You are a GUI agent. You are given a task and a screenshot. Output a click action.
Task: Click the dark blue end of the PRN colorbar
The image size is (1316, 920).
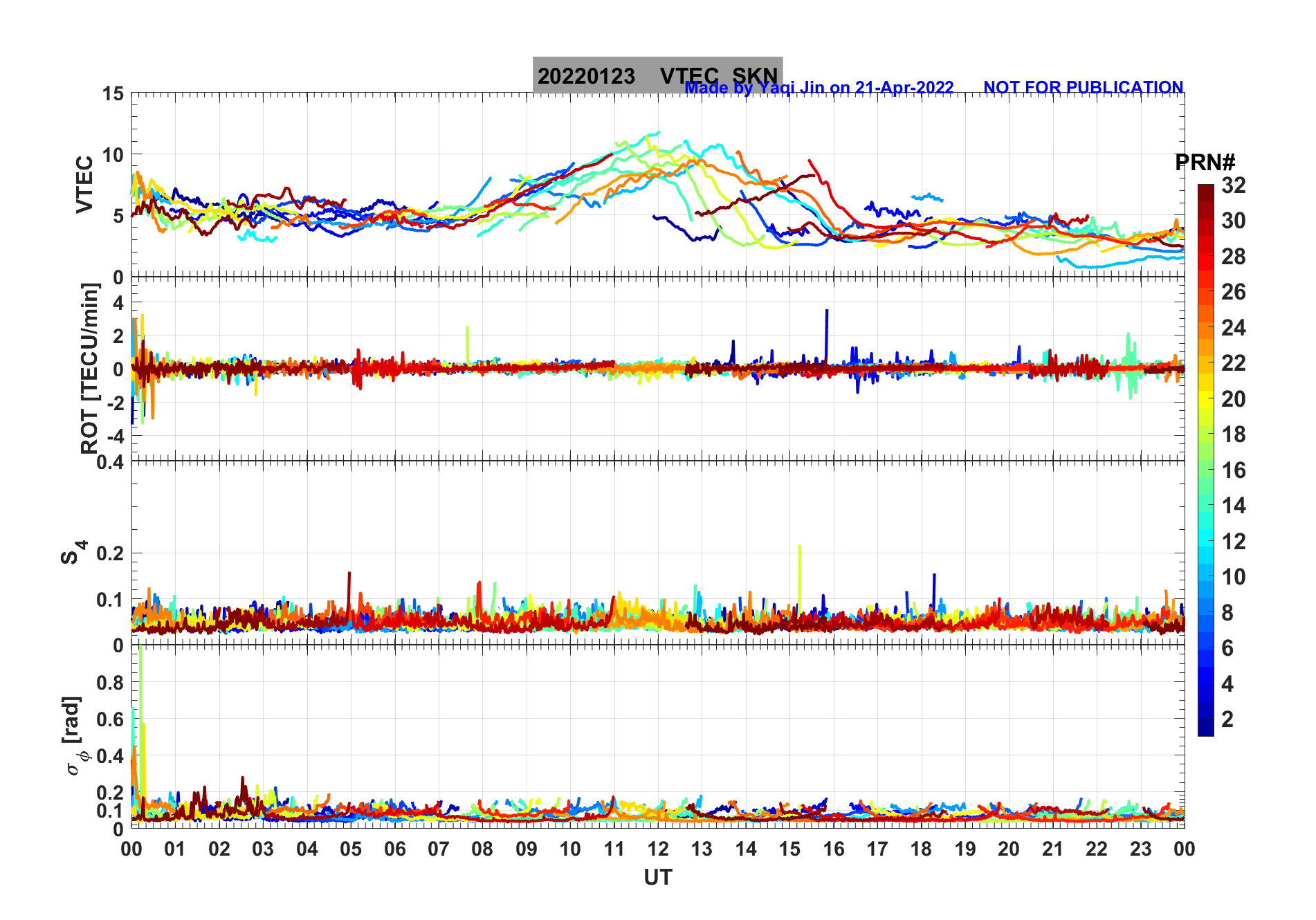coord(1205,728)
